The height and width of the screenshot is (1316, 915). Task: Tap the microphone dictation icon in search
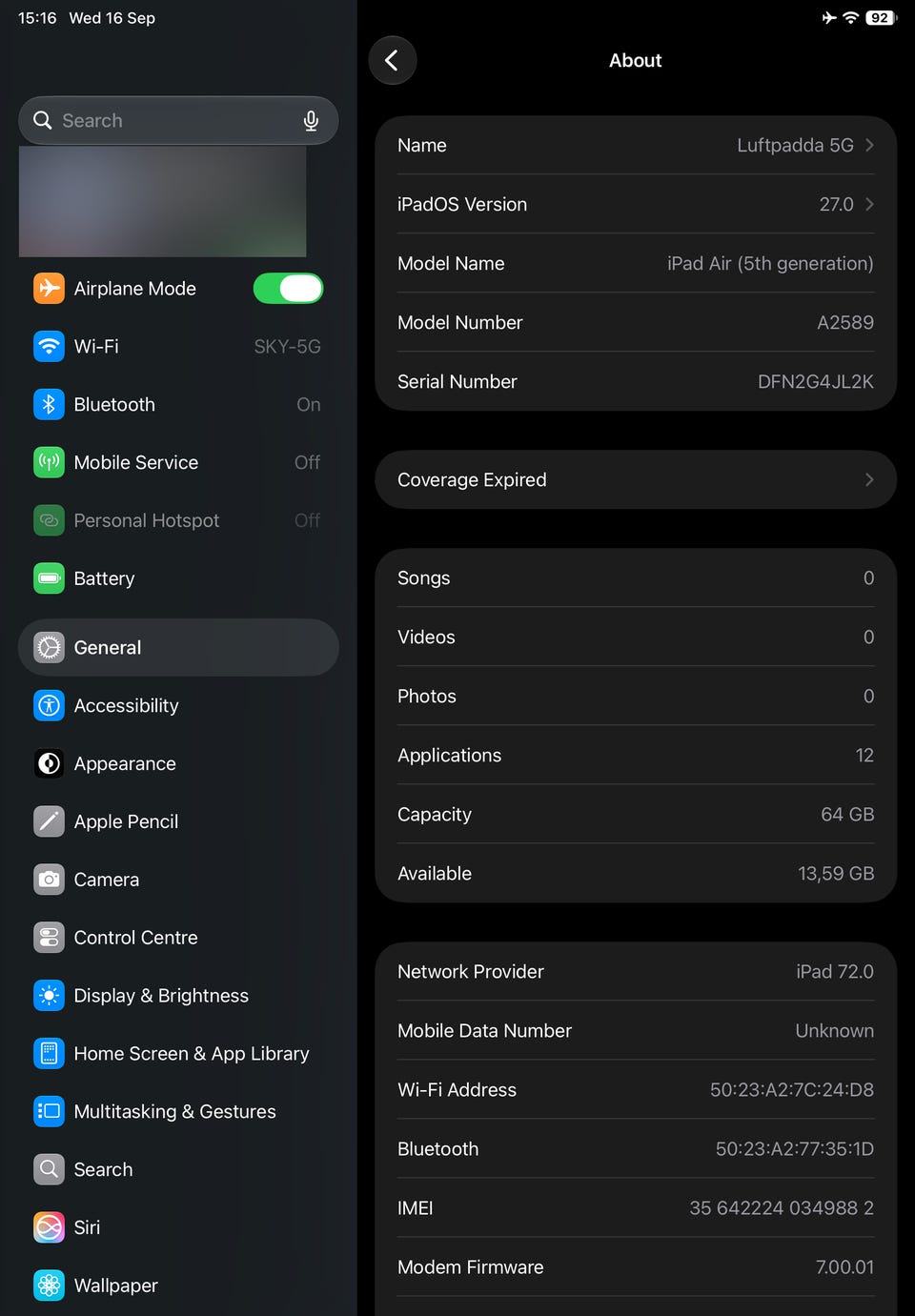pyautogui.click(x=311, y=121)
